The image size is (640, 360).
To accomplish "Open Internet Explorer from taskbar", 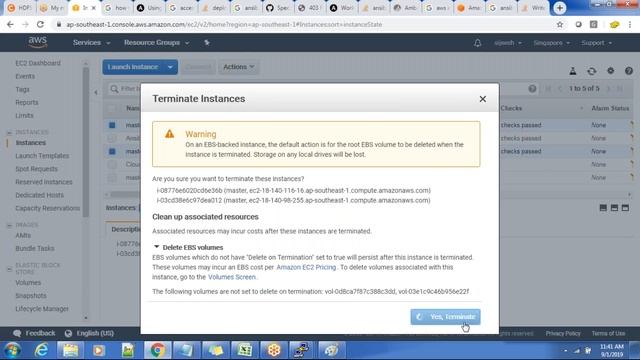I will [41, 350].
